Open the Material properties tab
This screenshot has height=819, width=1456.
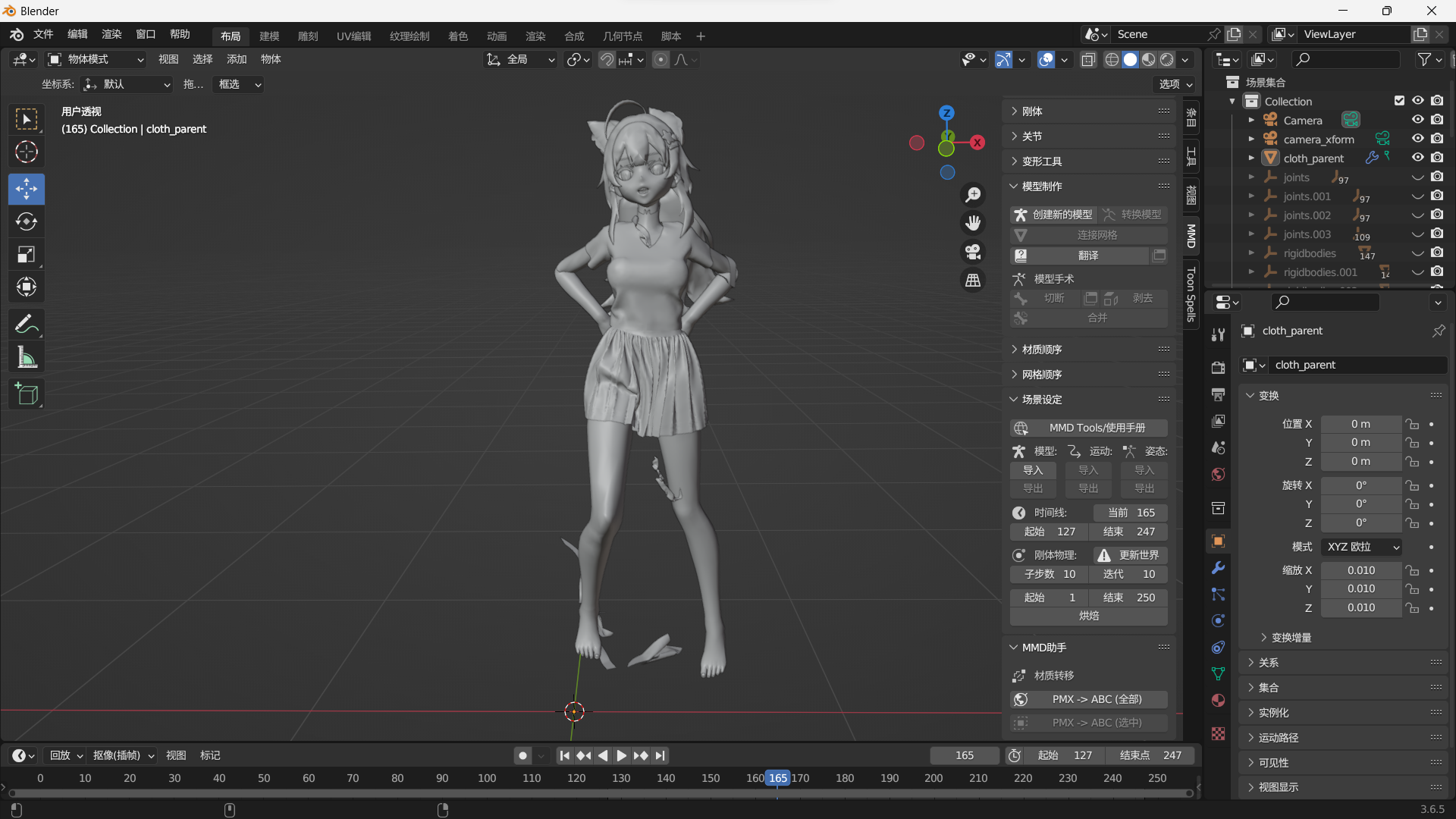click(1218, 700)
